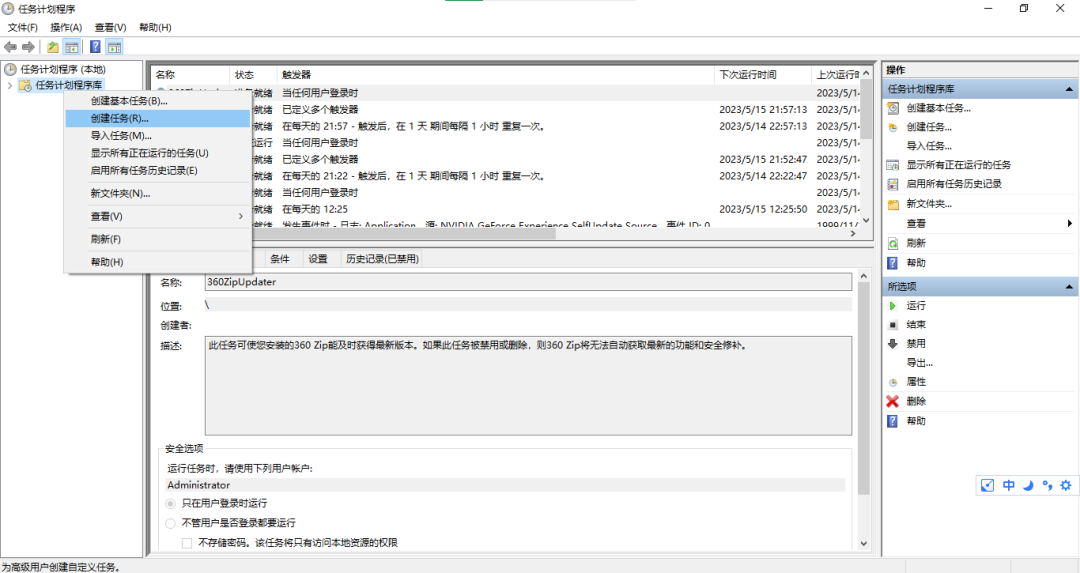Click green Run (运行) icon in actions pane
Screen dimensions: 1080x573
coord(893,305)
